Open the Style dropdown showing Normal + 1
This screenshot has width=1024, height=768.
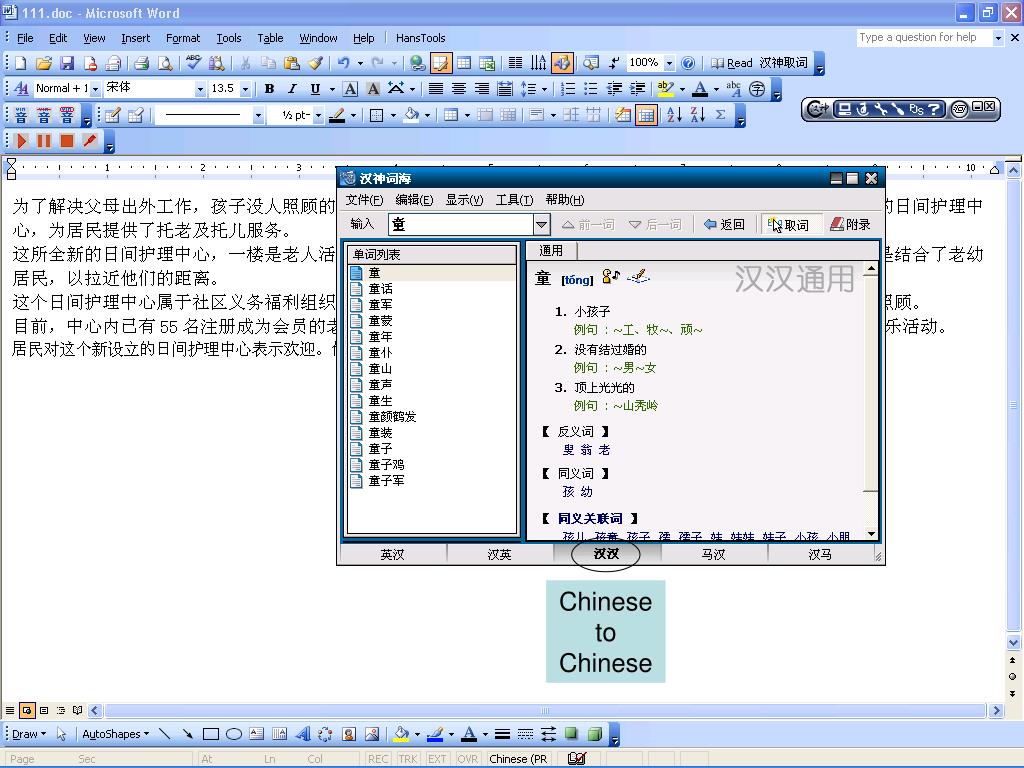coord(95,88)
